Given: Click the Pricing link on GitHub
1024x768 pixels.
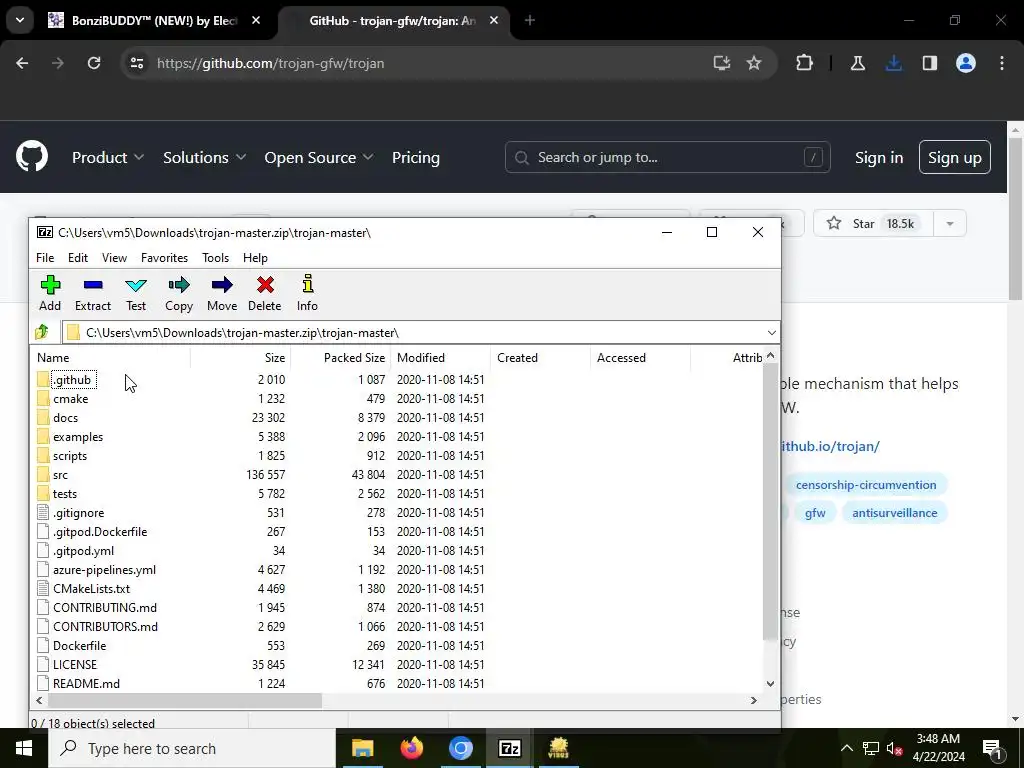Looking at the screenshot, I should point(416,157).
